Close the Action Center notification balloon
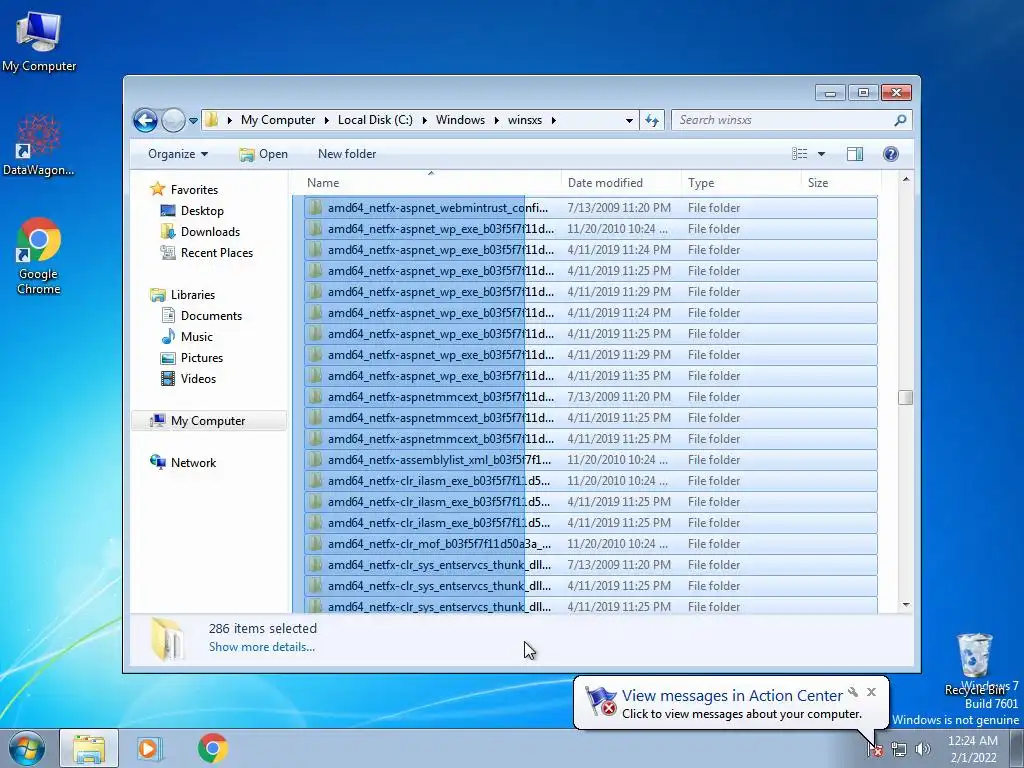This screenshot has height=768, width=1024. click(871, 692)
